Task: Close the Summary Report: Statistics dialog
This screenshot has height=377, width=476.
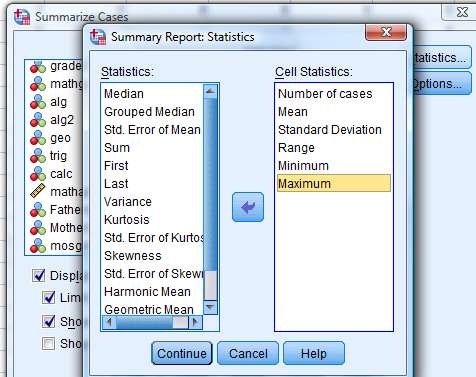Action: click(386, 32)
